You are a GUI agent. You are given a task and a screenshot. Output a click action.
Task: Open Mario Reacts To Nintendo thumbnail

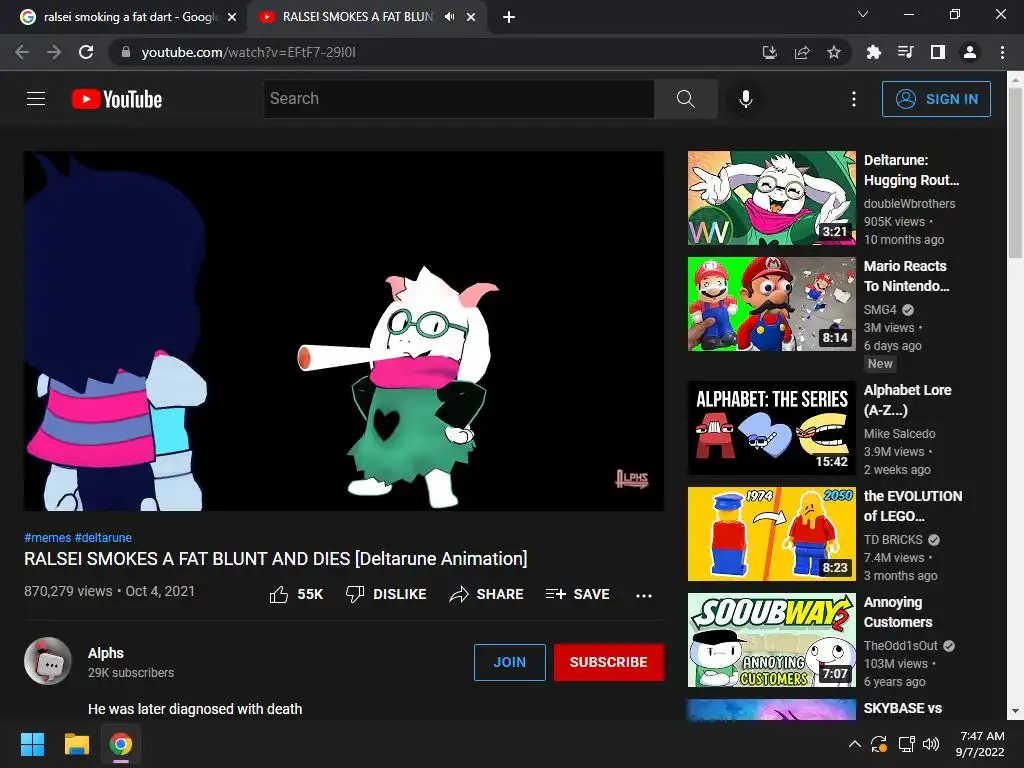click(771, 304)
